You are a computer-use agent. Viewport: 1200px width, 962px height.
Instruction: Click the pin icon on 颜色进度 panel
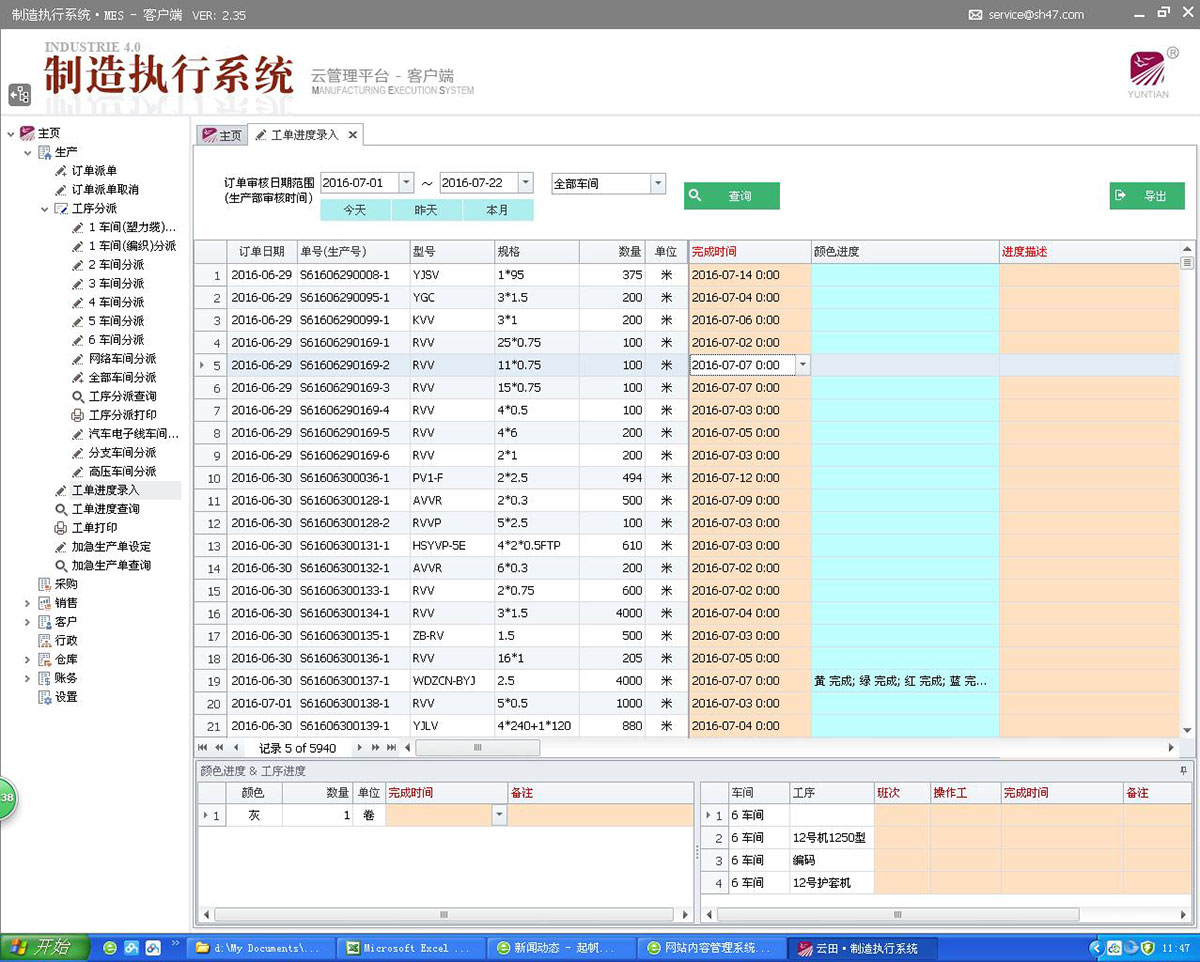click(1184, 771)
